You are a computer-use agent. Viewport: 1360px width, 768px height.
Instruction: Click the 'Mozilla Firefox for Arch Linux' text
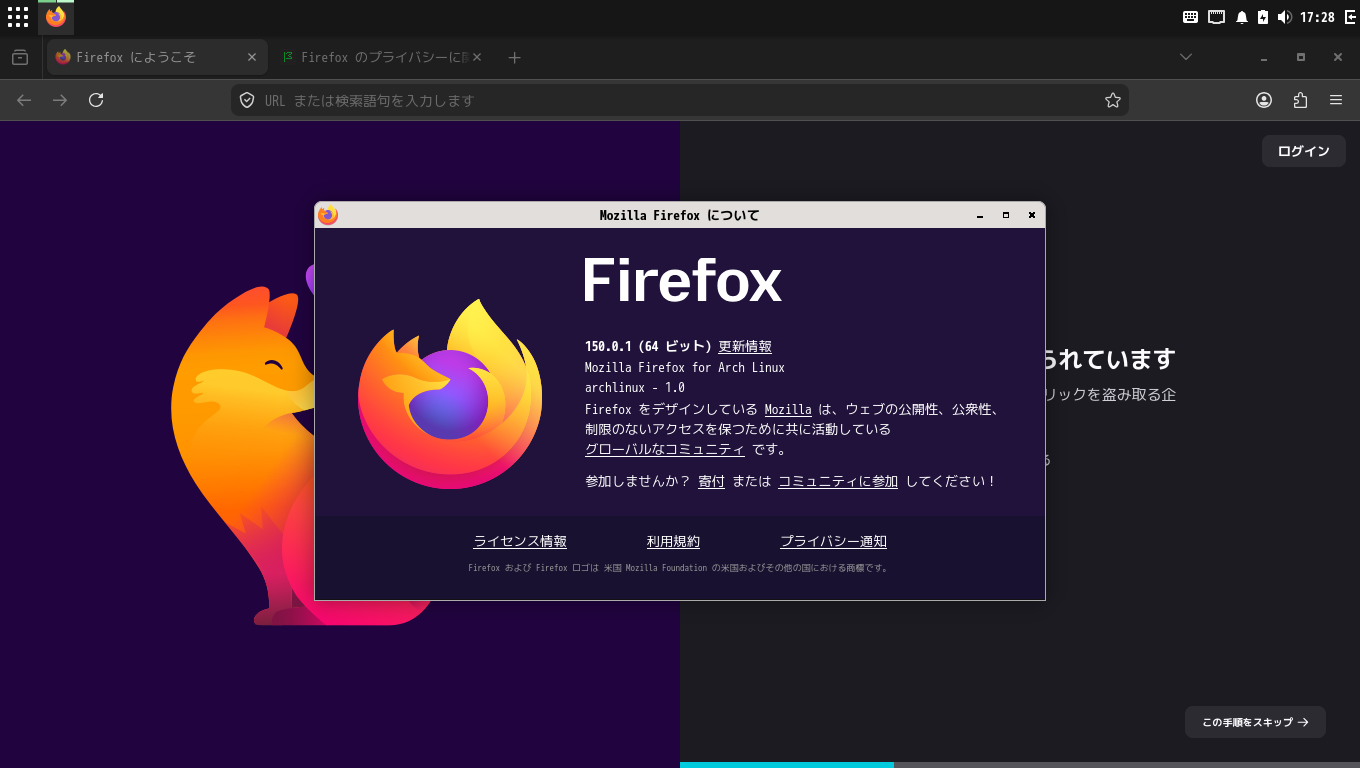(685, 367)
